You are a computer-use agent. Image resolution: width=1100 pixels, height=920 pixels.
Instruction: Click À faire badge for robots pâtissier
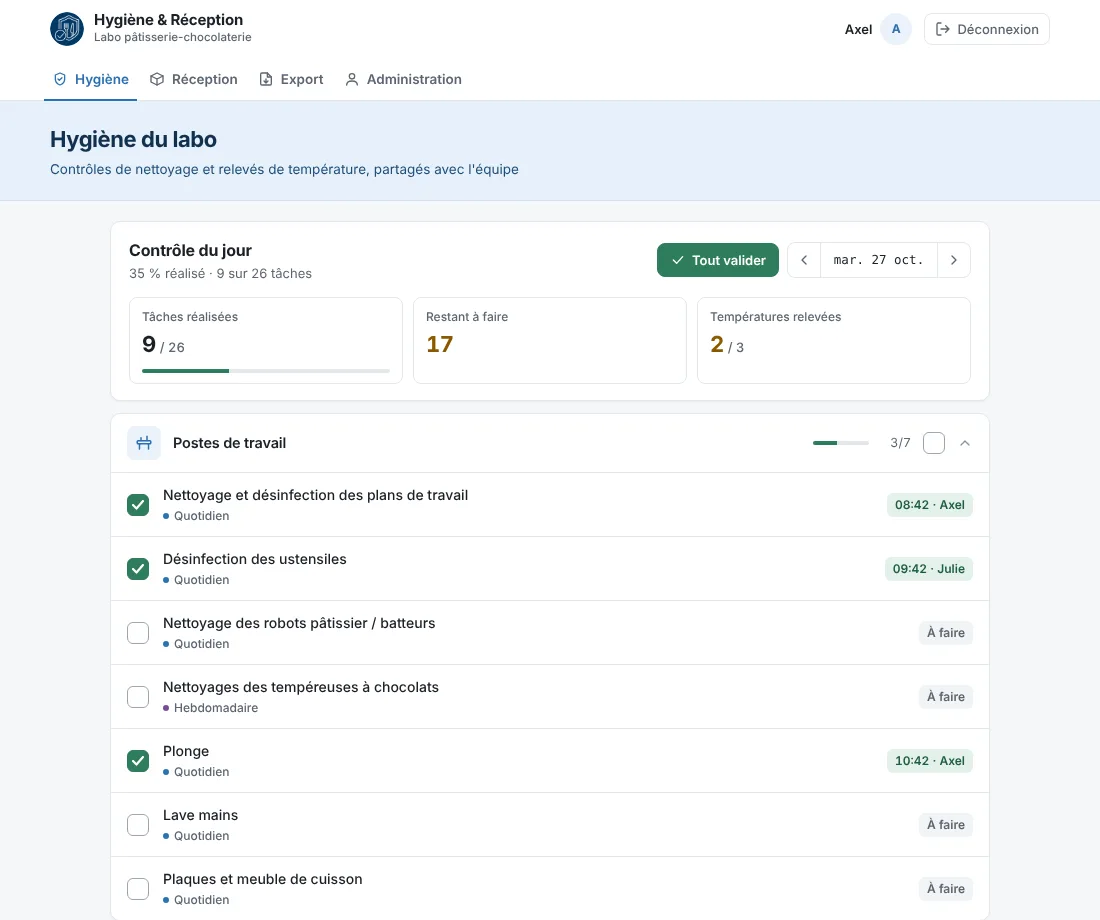click(946, 633)
